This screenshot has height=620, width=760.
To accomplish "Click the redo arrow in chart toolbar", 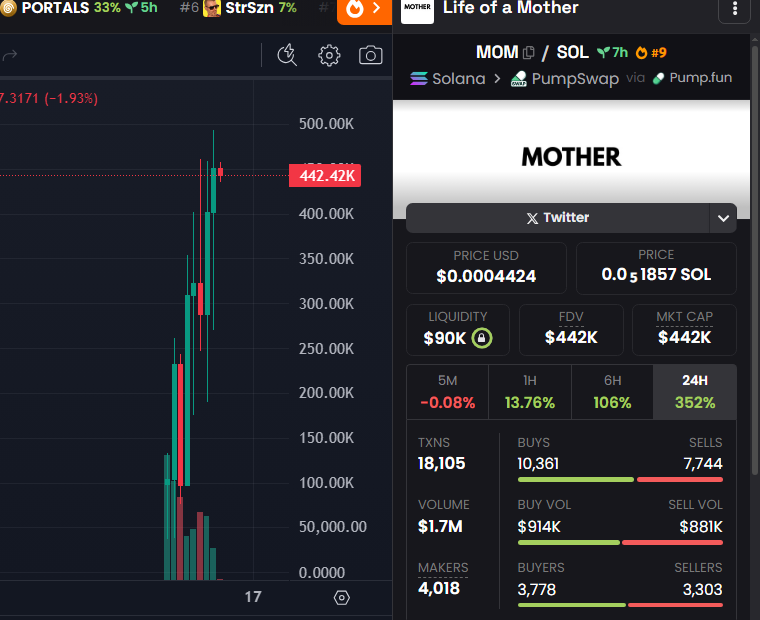I will (x=10, y=55).
